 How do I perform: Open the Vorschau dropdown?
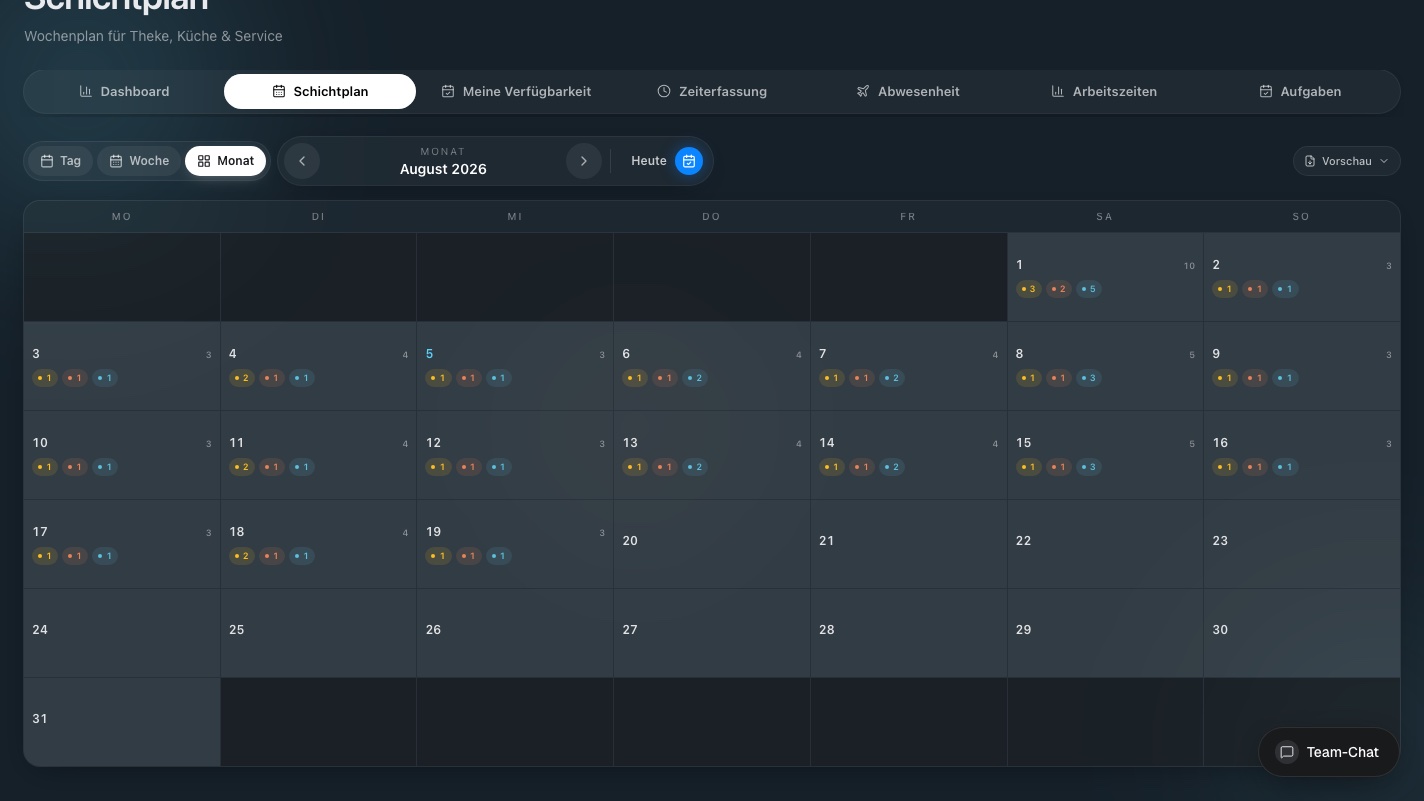[1347, 161]
